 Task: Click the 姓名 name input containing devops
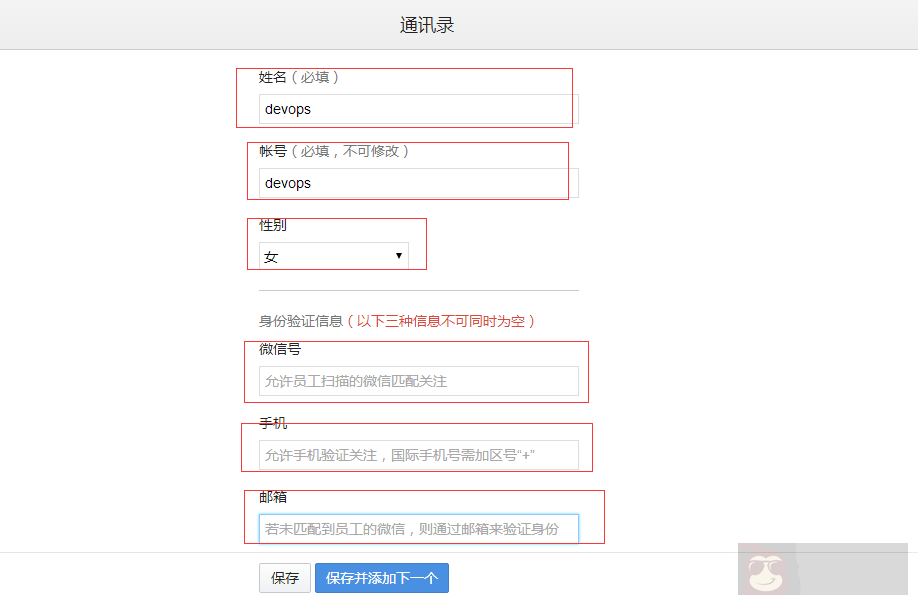point(413,109)
